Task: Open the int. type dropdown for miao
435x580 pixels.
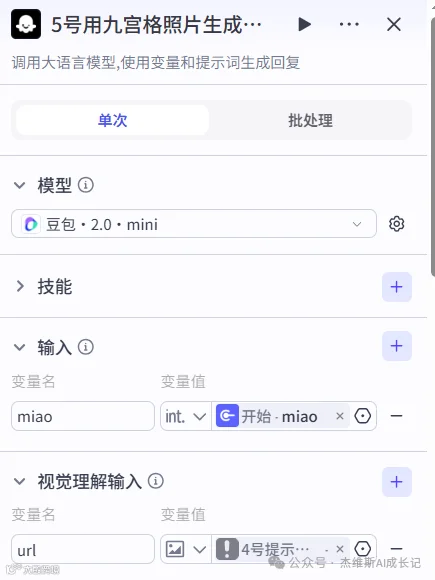Action: (186, 416)
